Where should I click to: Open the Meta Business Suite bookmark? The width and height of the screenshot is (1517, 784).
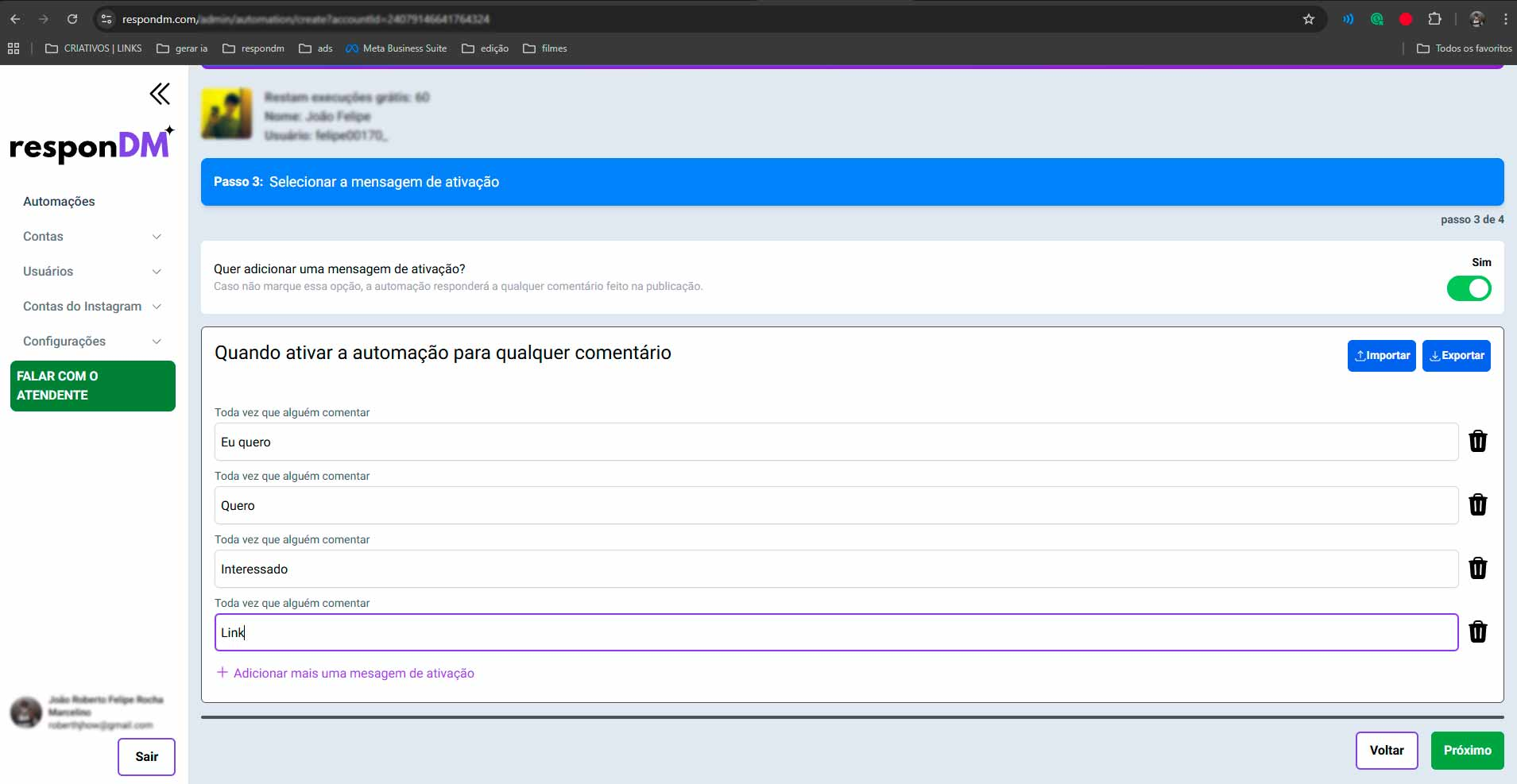pyautogui.click(x=396, y=48)
